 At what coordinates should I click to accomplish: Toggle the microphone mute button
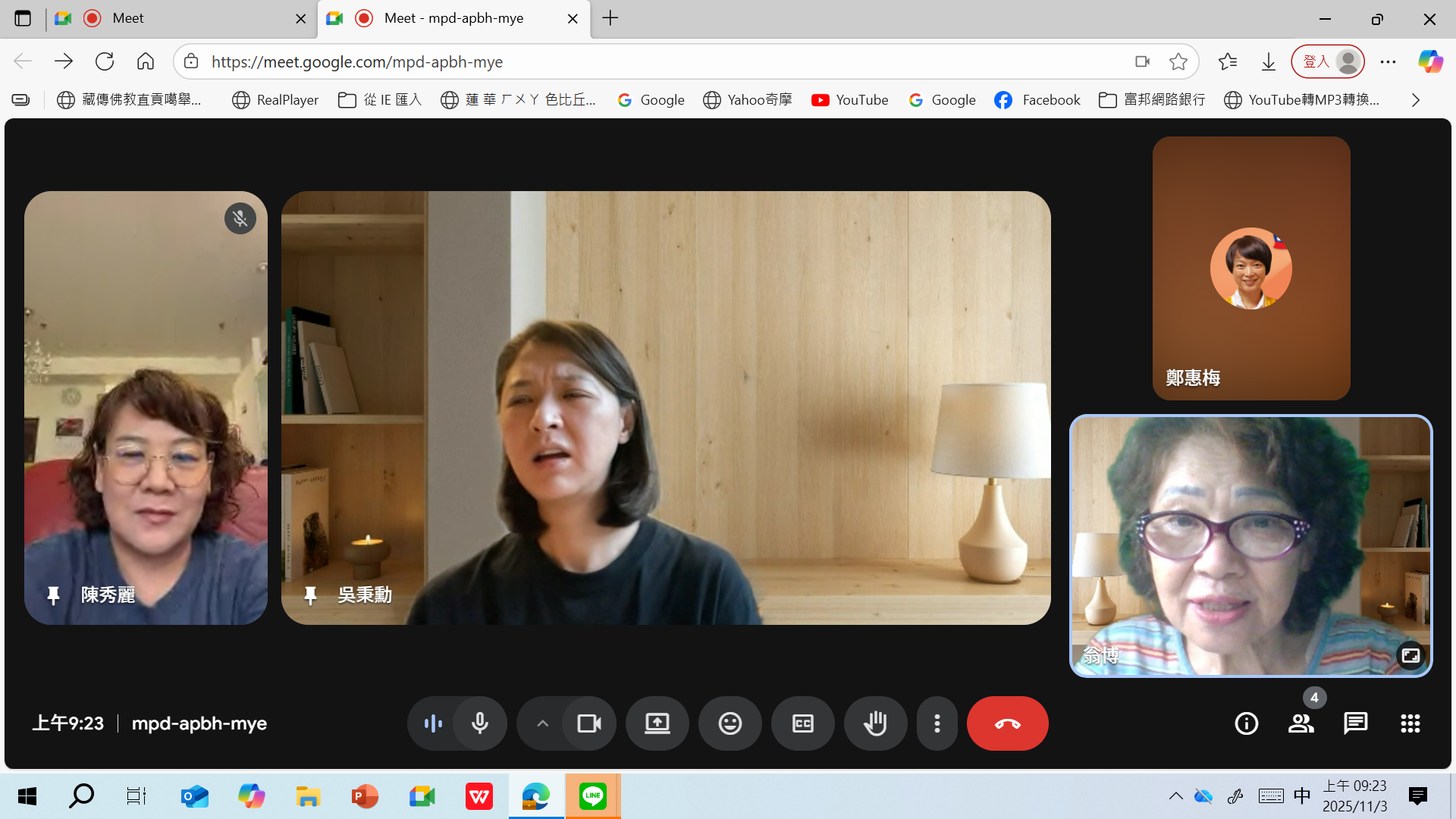pos(479,723)
